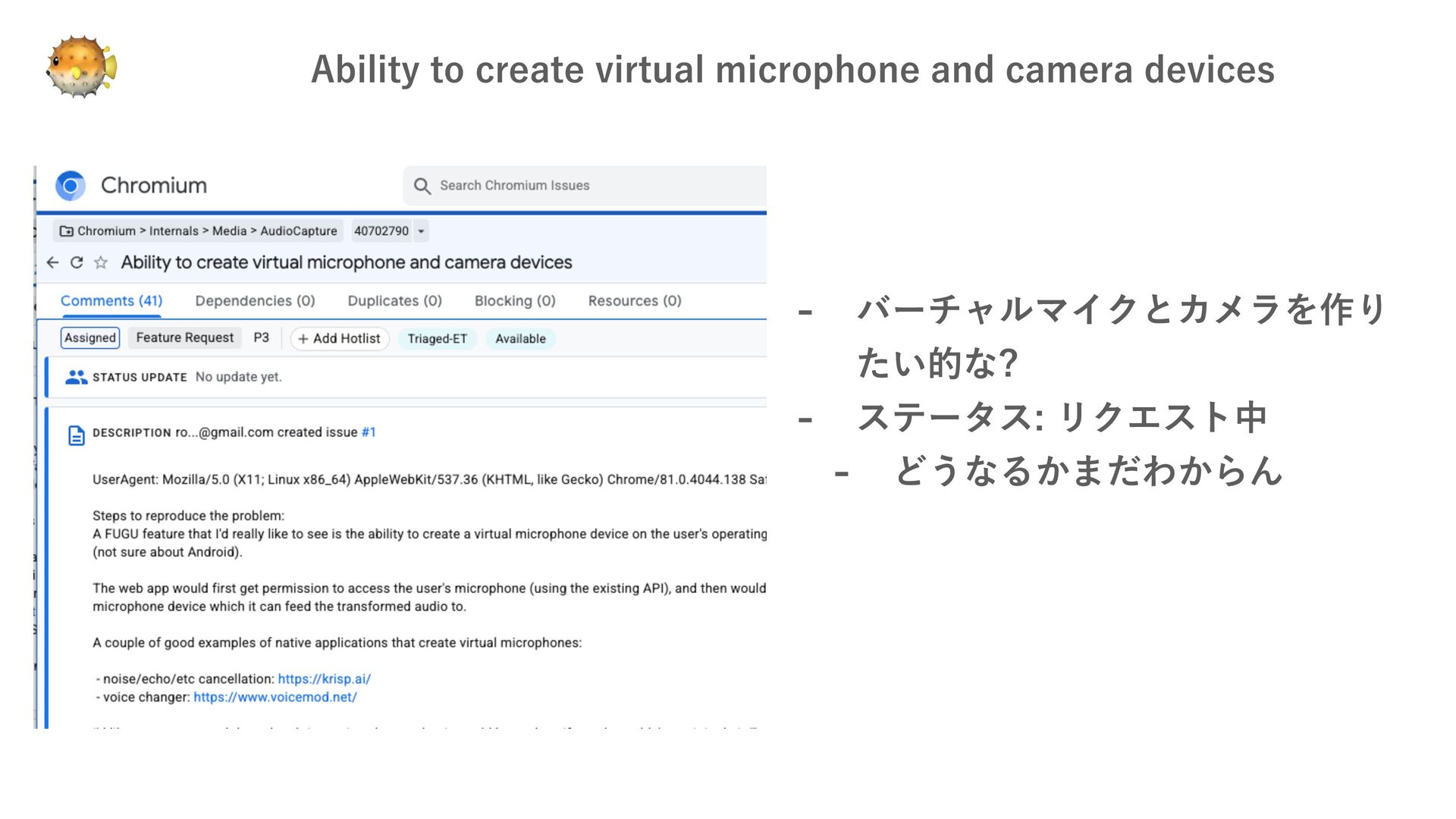Image resolution: width=1456 pixels, height=819 pixels.
Task: Click the search magnifier icon
Action: (x=422, y=186)
